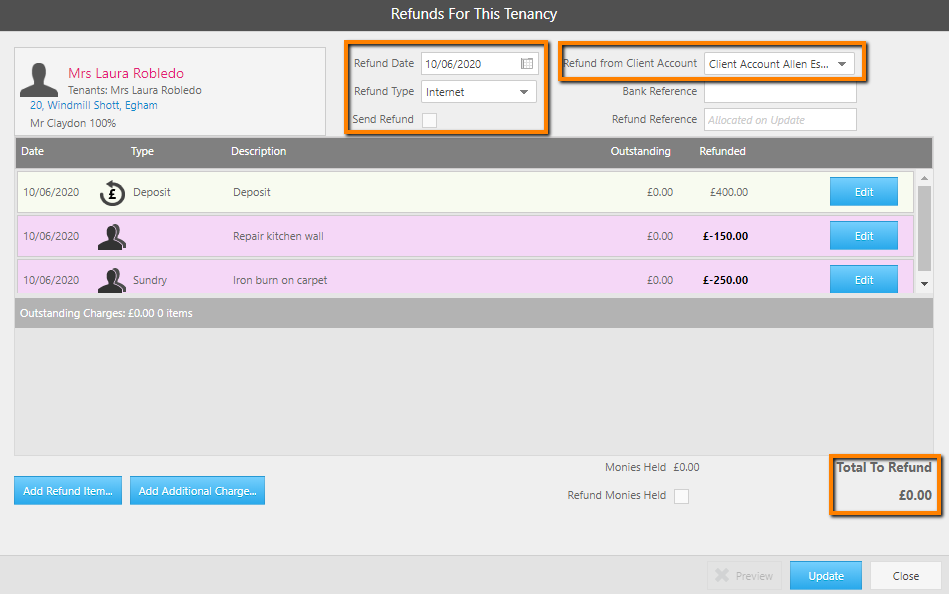Click the Monies Held £0.00 value
The width and height of the screenshot is (949, 594).
[x=686, y=467]
